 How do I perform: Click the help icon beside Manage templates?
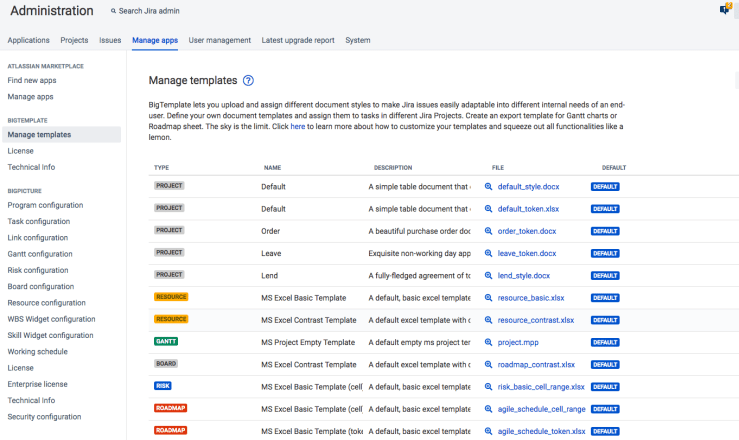pos(248,80)
